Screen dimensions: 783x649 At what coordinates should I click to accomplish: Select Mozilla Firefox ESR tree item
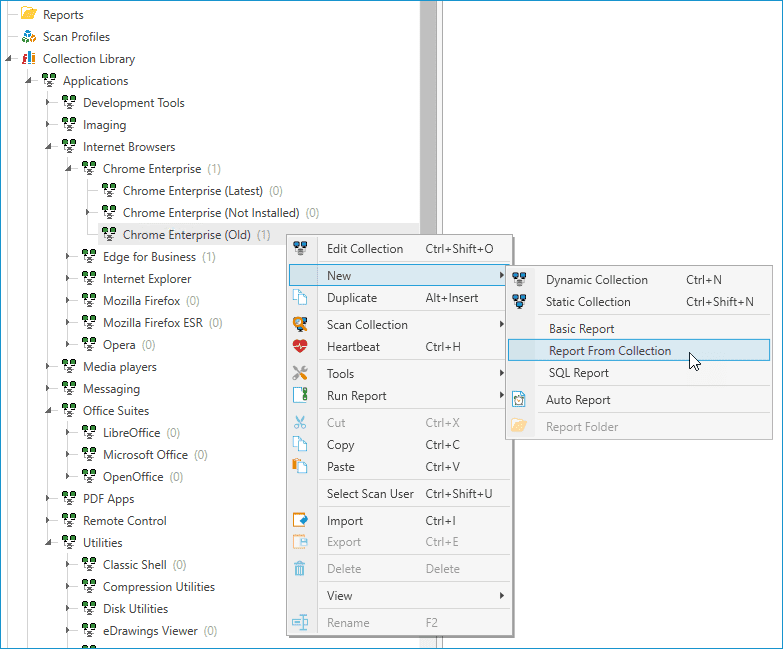pyautogui.click(x=152, y=323)
